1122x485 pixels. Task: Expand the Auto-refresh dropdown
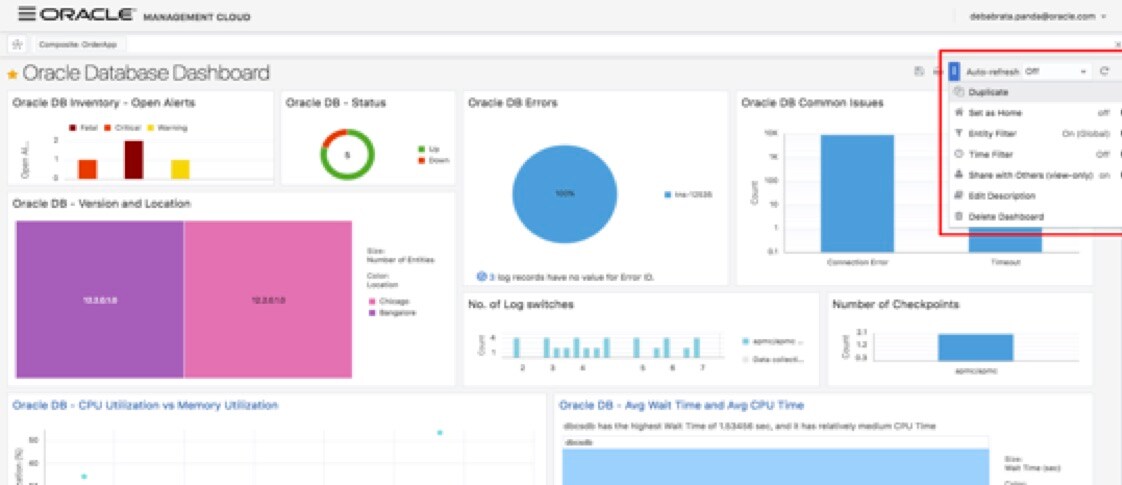[1056, 72]
